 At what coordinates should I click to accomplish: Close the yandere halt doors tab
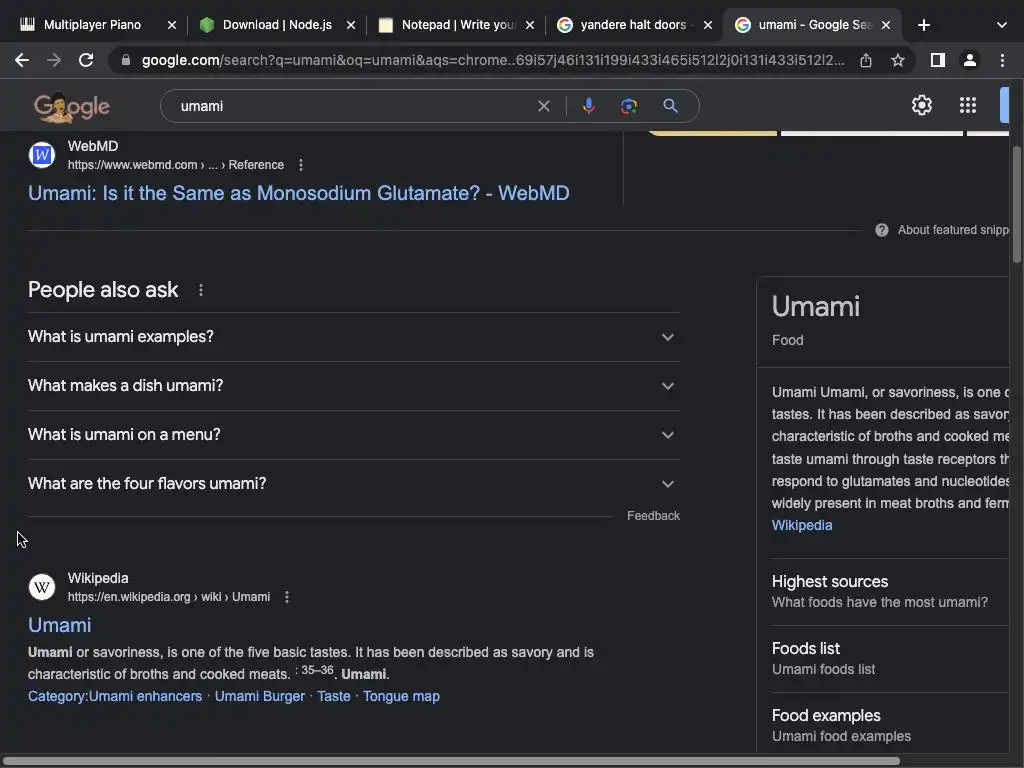[x=708, y=25]
